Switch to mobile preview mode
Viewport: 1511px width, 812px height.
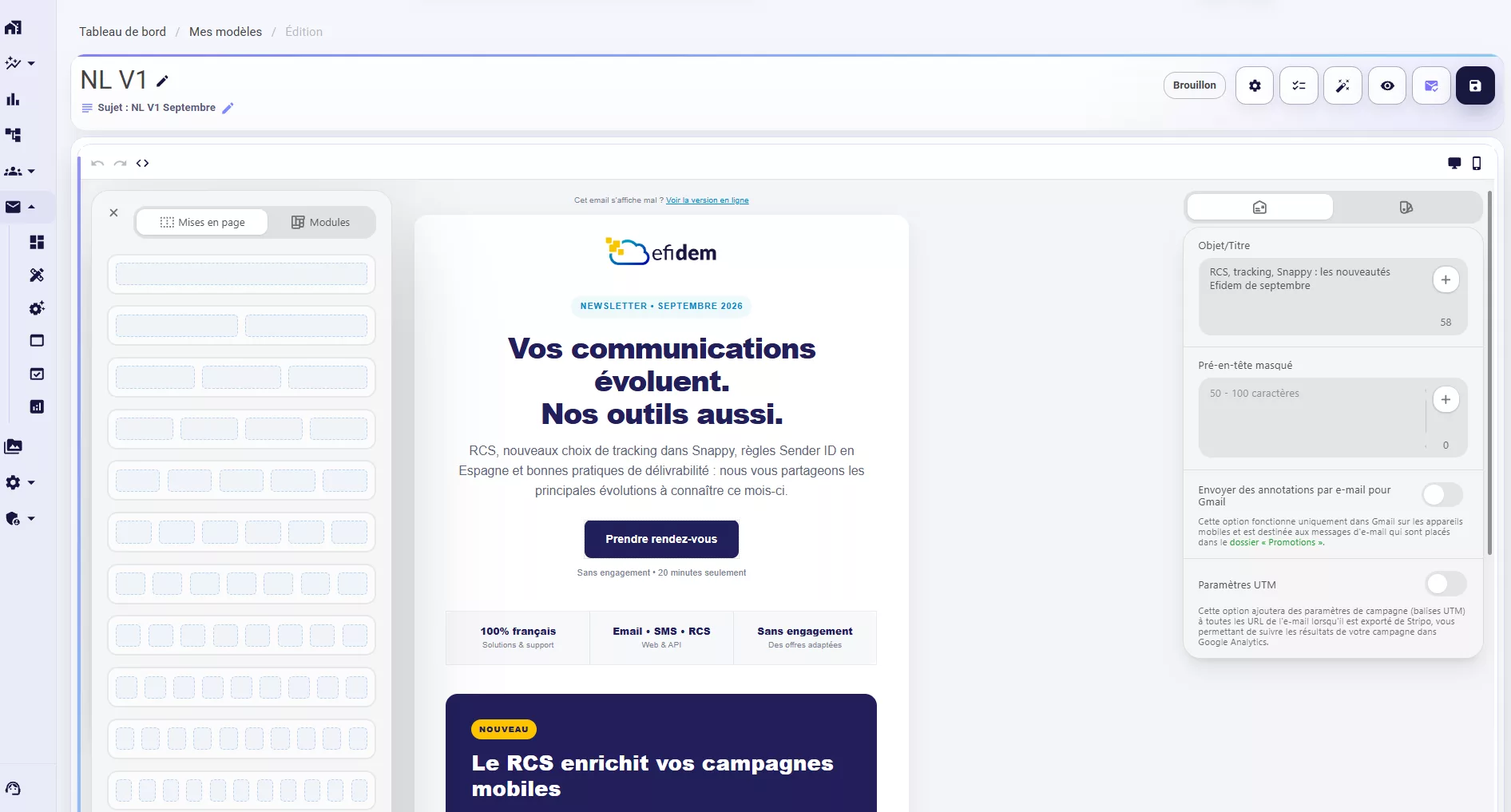(1477, 163)
